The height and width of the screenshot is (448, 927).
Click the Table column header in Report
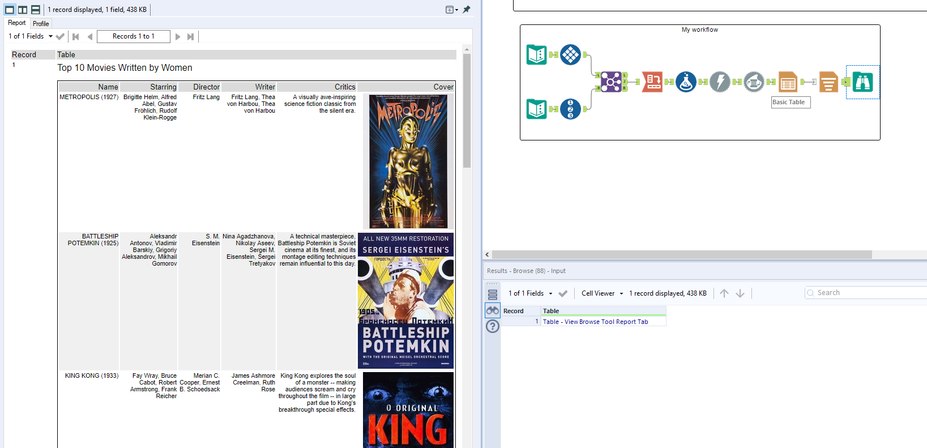[256, 54]
